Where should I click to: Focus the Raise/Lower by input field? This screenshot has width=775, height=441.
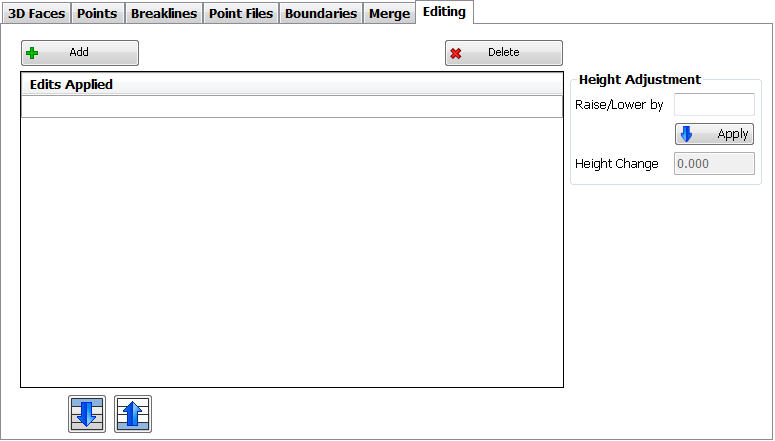click(x=714, y=104)
